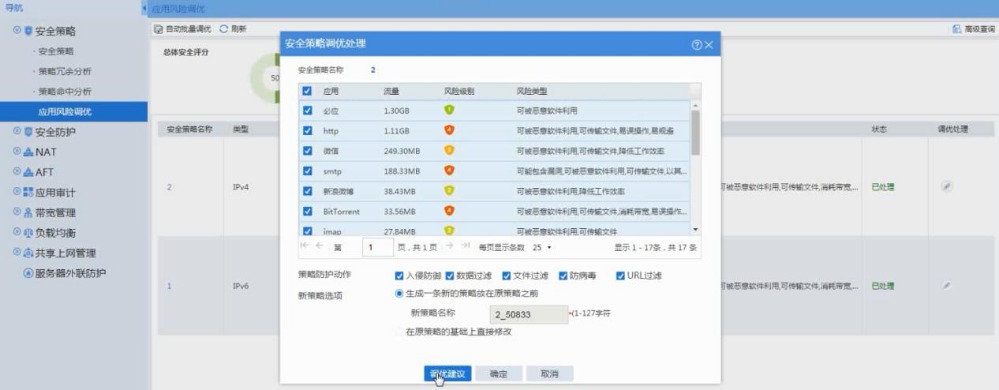Disable the 文件过滤 checkbox

pos(507,276)
